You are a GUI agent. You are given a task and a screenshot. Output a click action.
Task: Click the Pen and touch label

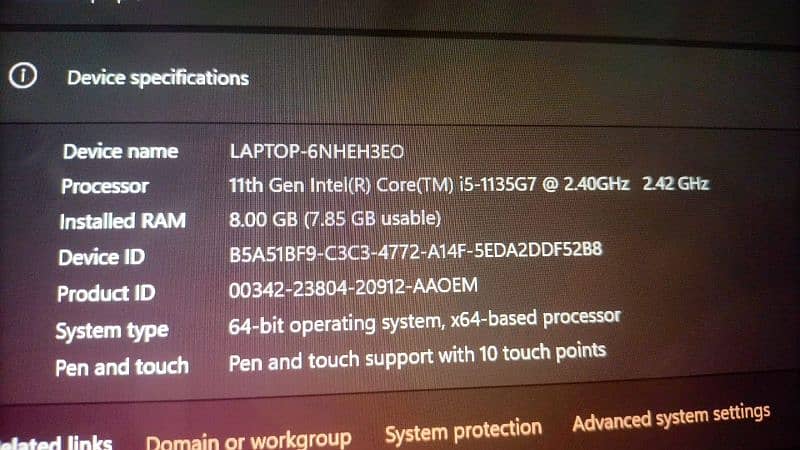122,367
